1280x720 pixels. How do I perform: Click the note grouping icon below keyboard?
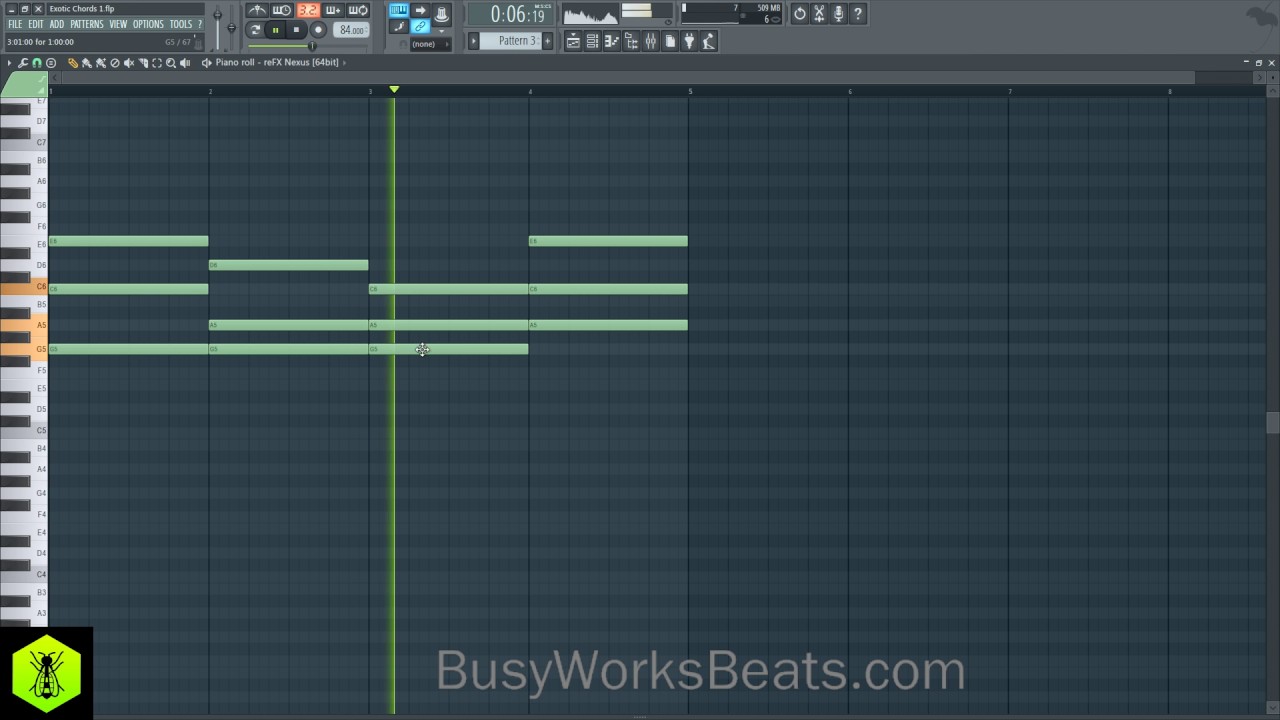(x=399, y=27)
